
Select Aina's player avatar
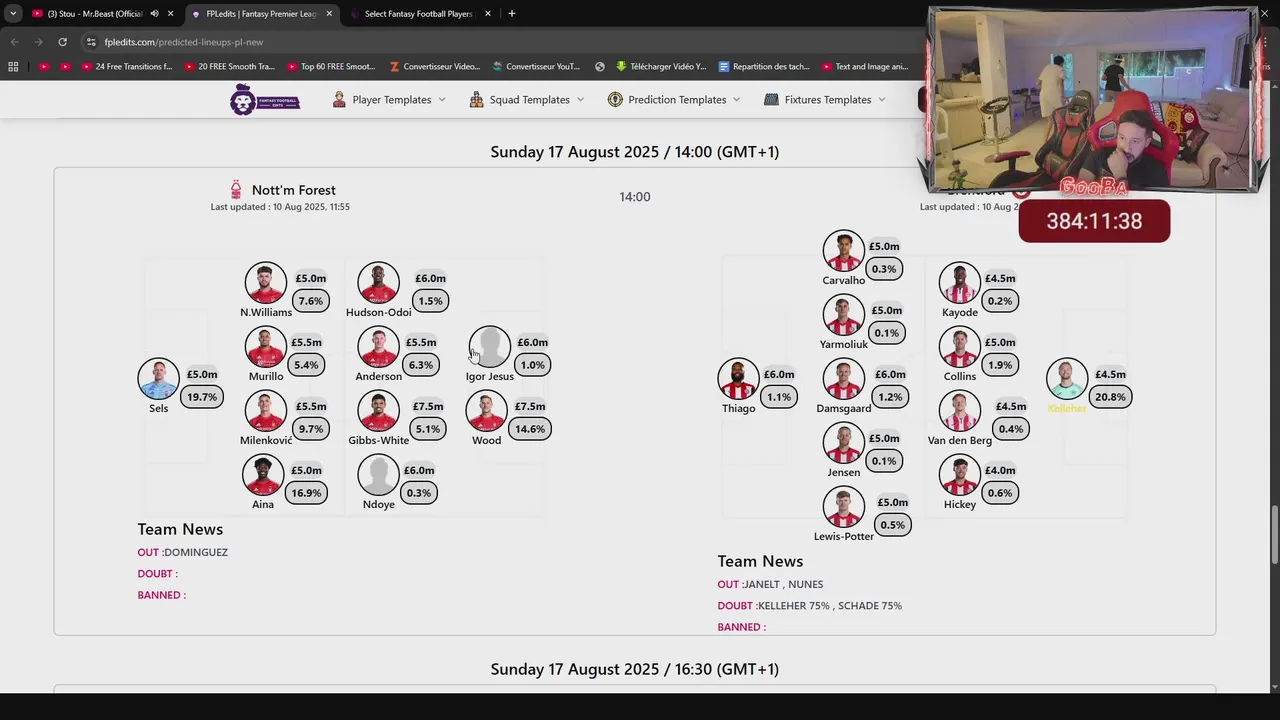tap(263, 475)
